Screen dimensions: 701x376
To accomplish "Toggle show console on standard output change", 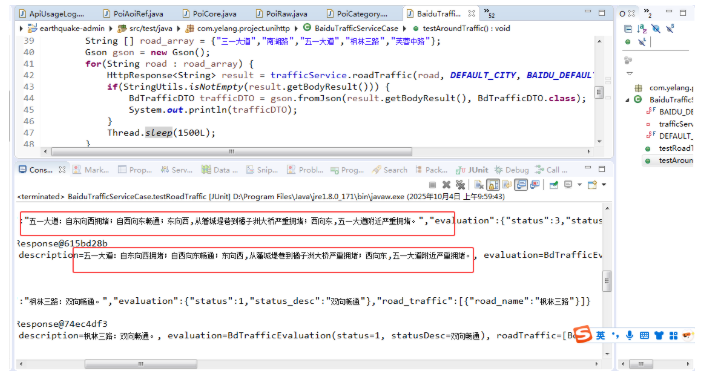I will click(521, 185).
